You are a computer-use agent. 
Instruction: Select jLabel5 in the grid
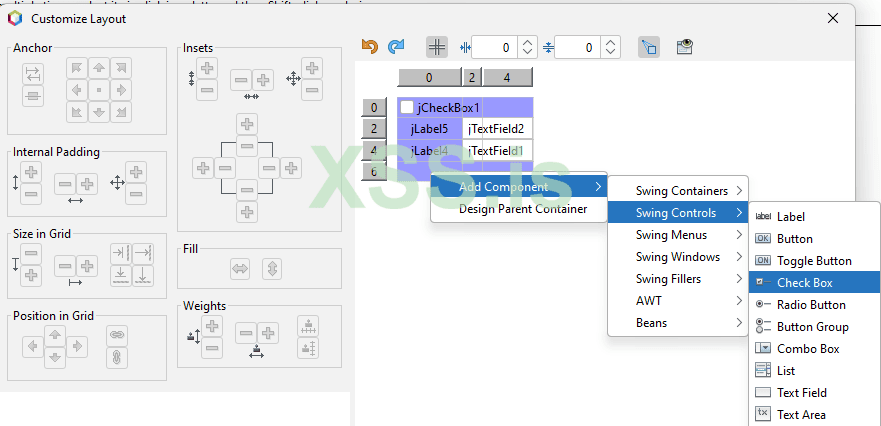[x=430, y=129]
